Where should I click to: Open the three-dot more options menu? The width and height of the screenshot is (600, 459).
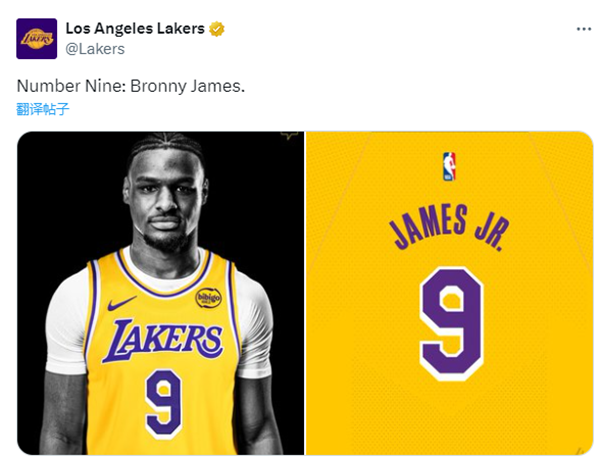585,30
